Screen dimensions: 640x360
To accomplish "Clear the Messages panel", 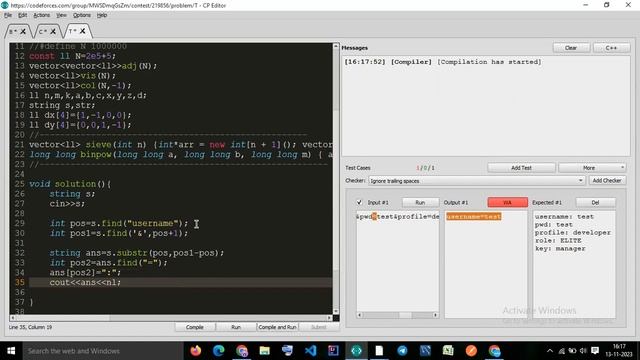I will coord(571,48).
